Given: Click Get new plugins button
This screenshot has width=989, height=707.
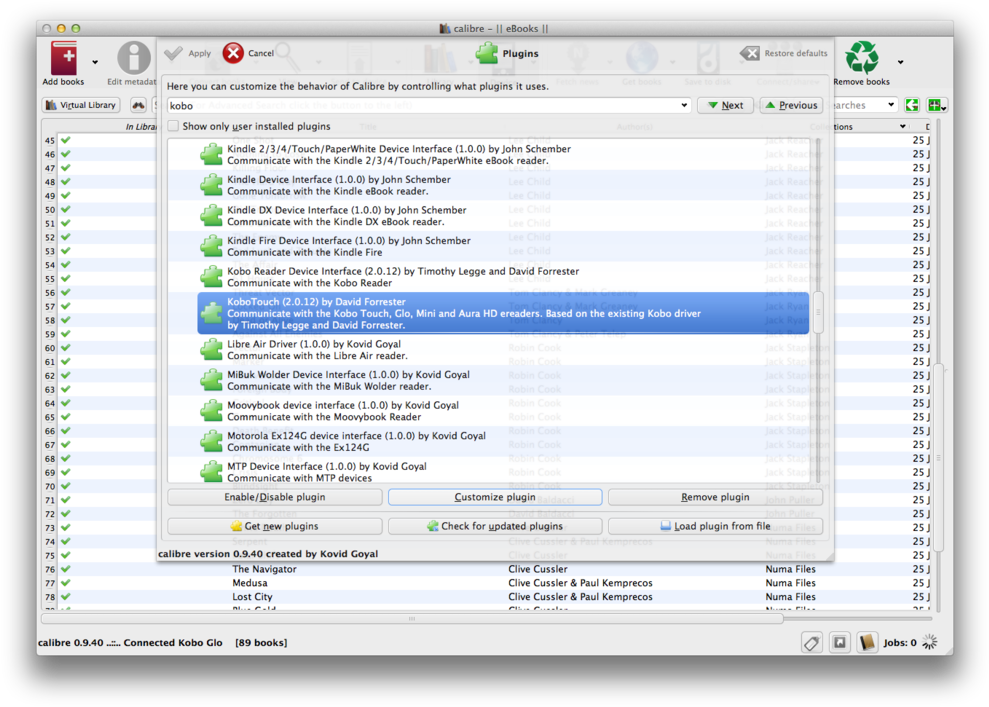Looking at the screenshot, I should 275,526.
